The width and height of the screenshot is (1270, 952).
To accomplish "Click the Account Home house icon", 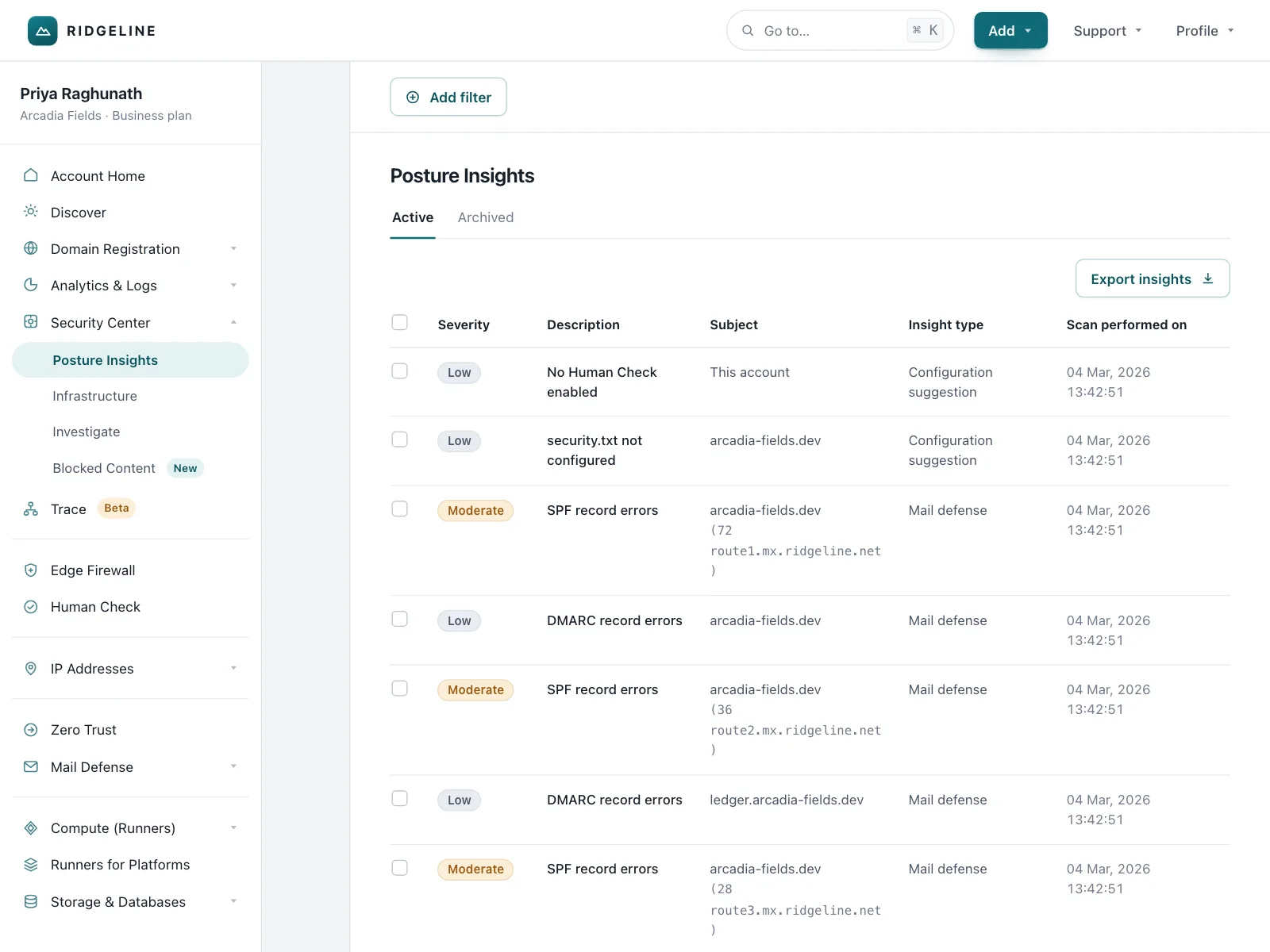I will click(x=31, y=175).
